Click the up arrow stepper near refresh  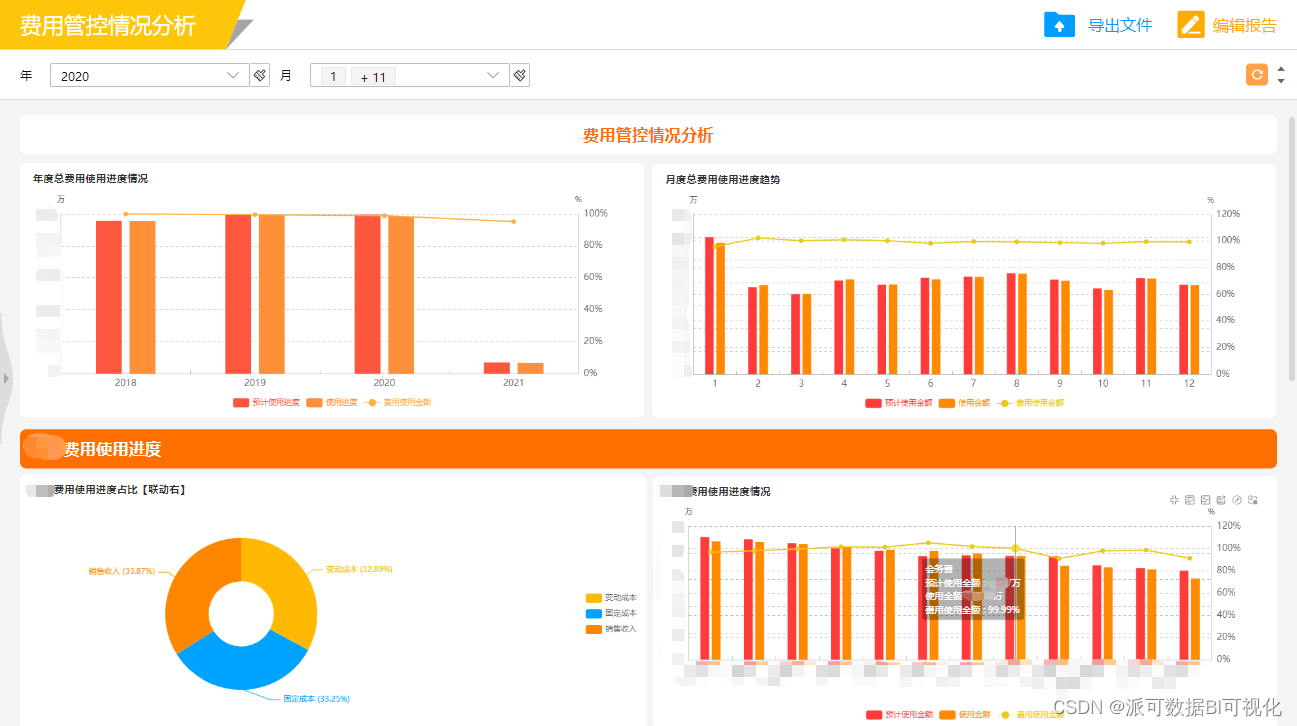pyautogui.click(x=1281, y=68)
